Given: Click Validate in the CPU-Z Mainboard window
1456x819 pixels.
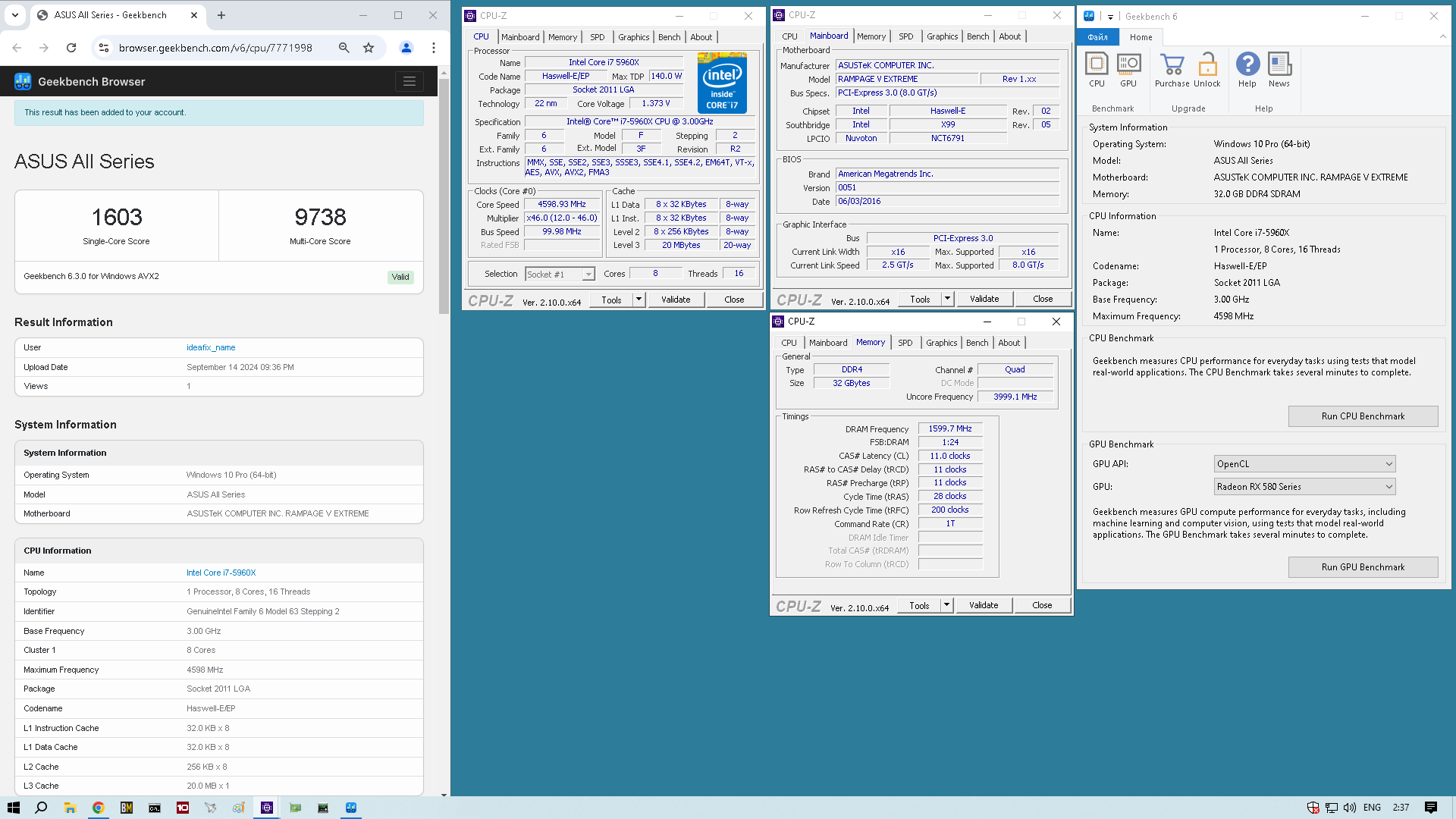Looking at the screenshot, I should pos(984,299).
